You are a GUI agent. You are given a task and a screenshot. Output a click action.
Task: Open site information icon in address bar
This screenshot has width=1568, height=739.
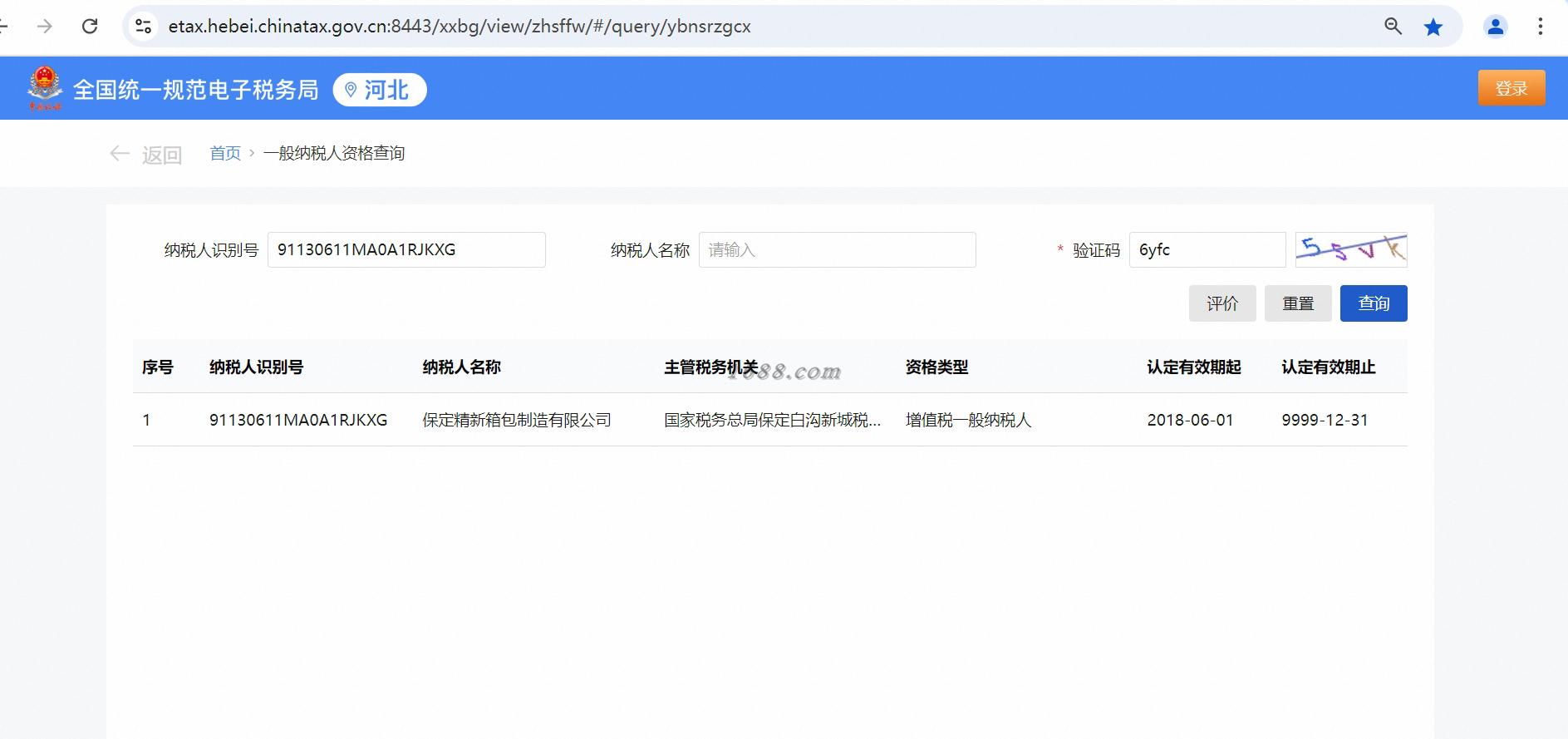(x=143, y=27)
